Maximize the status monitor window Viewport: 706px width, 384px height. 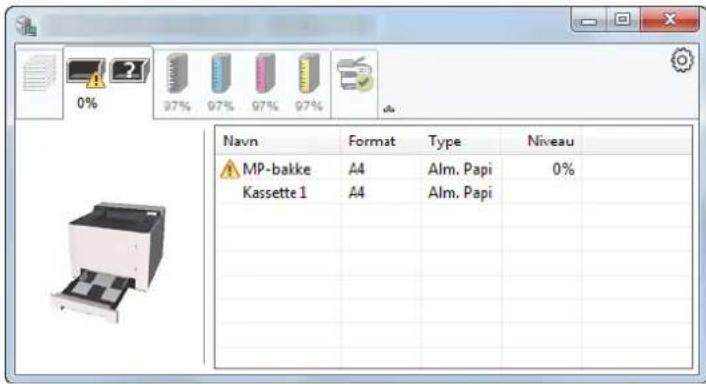pos(623,19)
